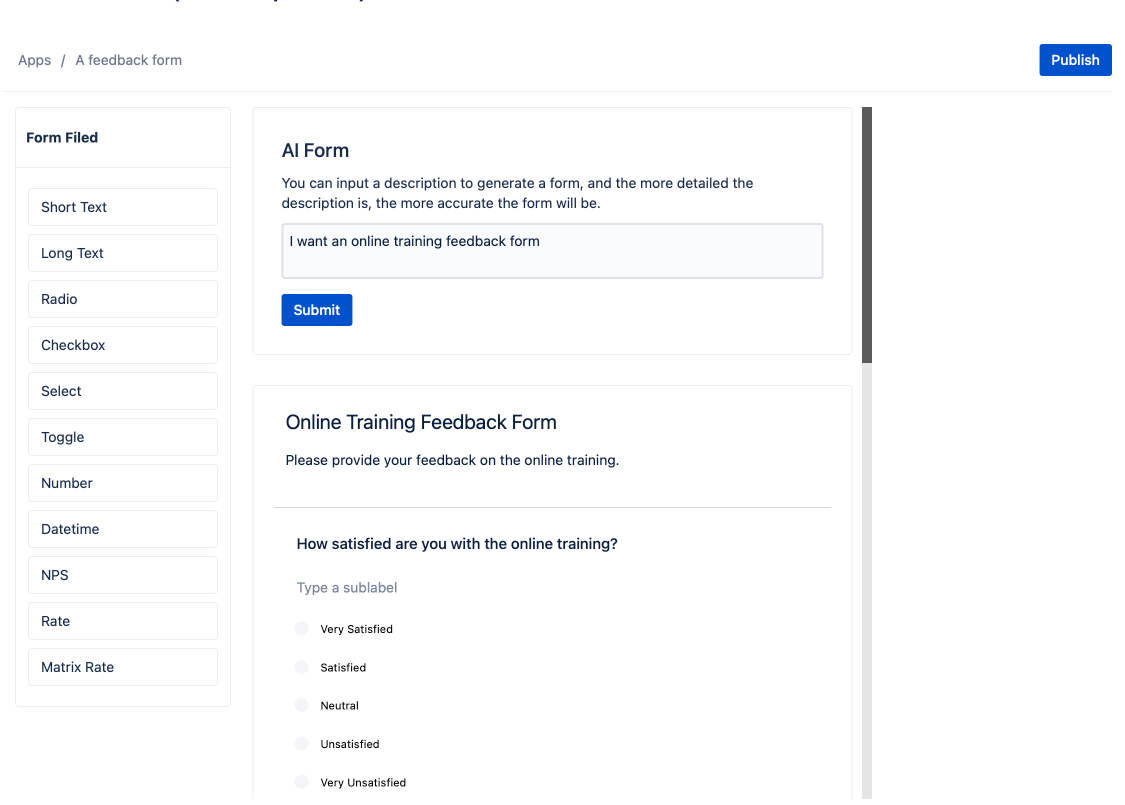Click the Publish button

1075,60
